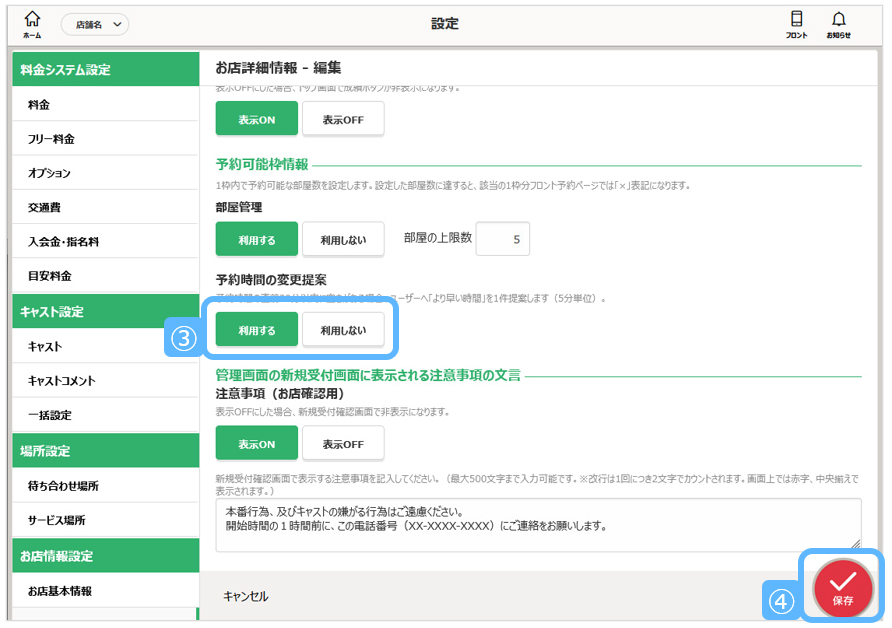892x628 pixels.
Task: Turn 部屋管理 to 利用しない
Action: click(343, 240)
